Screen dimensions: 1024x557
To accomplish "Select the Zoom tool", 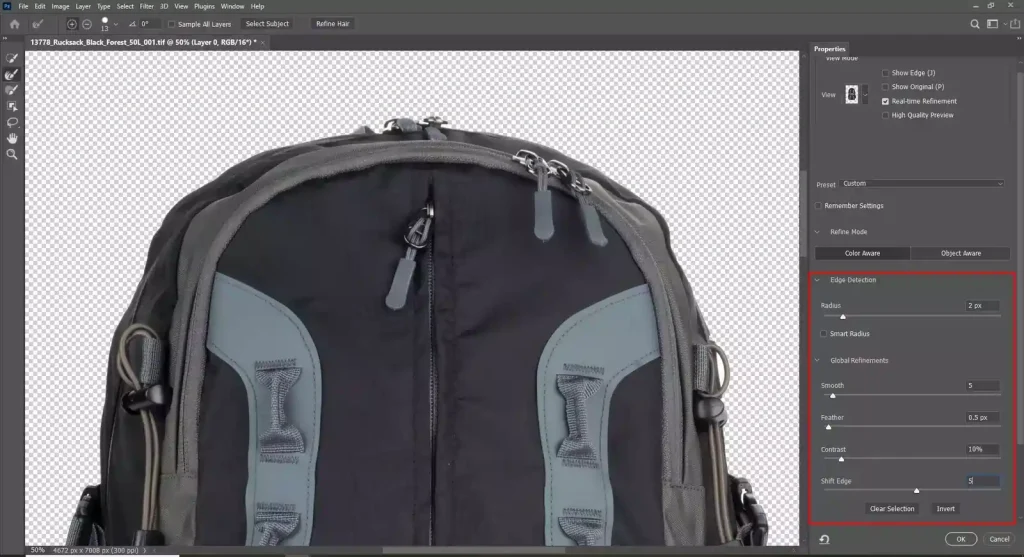I will [11, 155].
